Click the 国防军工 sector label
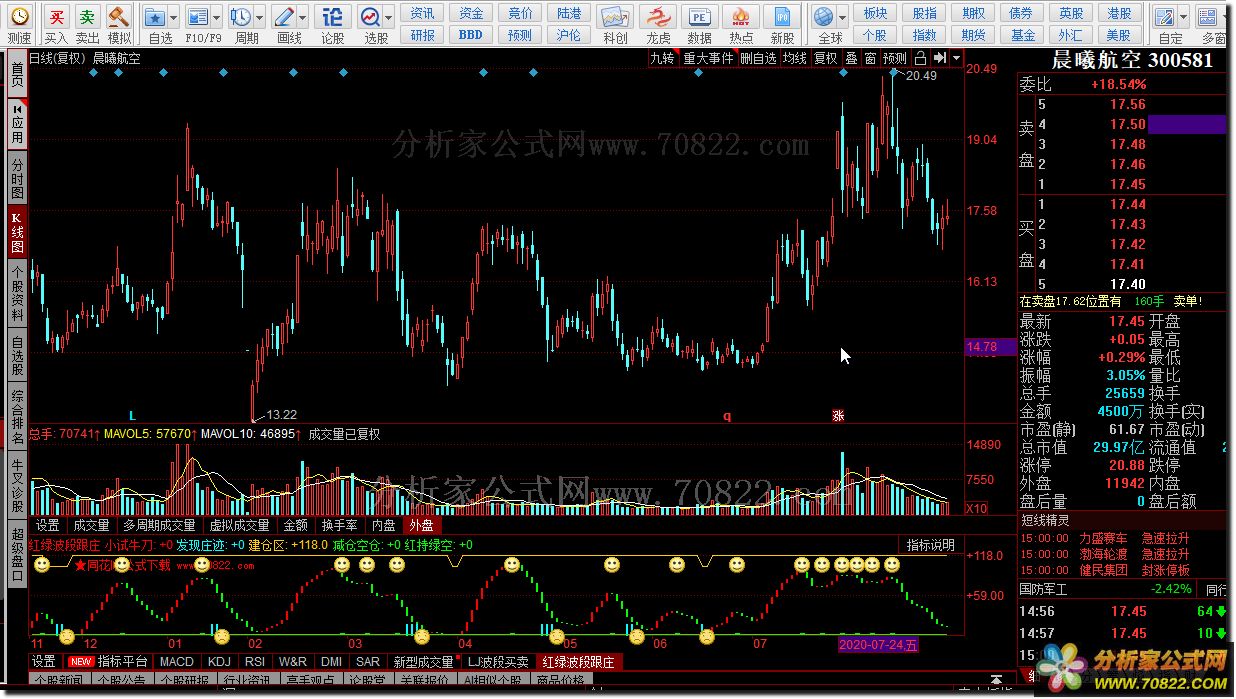 click(x=1044, y=589)
